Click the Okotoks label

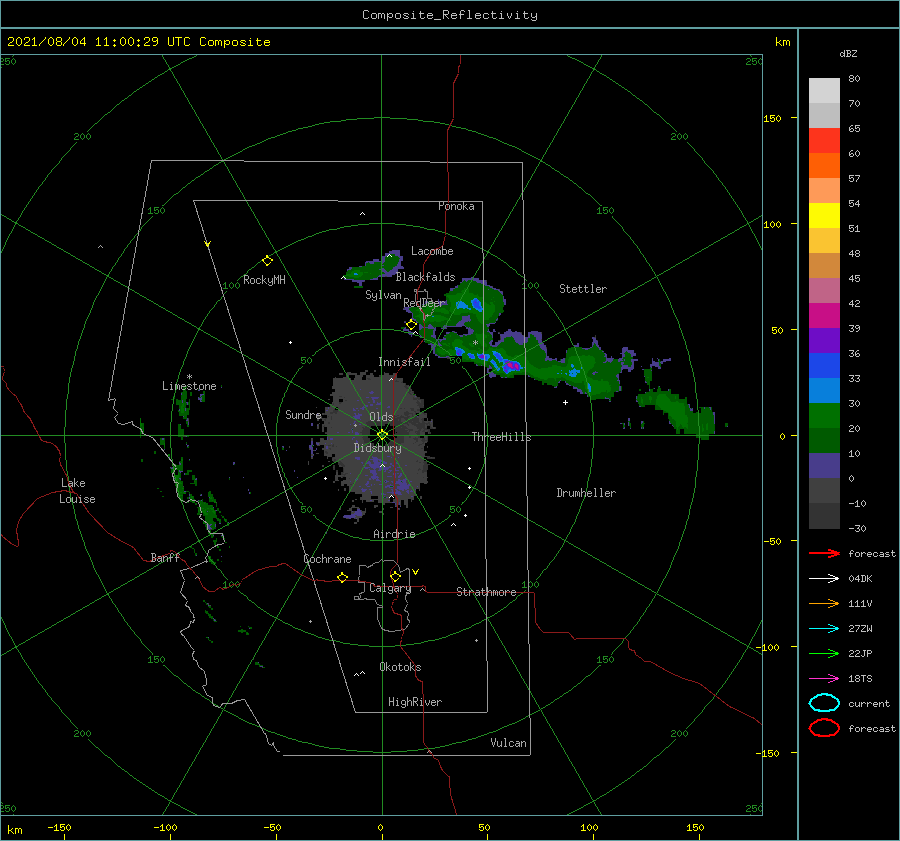click(x=400, y=667)
